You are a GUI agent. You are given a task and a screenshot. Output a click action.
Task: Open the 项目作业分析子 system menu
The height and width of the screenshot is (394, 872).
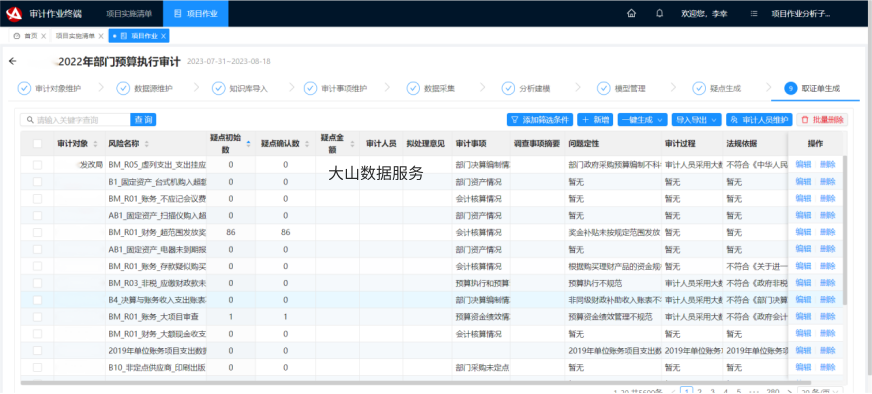pyautogui.click(x=800, y=13)
